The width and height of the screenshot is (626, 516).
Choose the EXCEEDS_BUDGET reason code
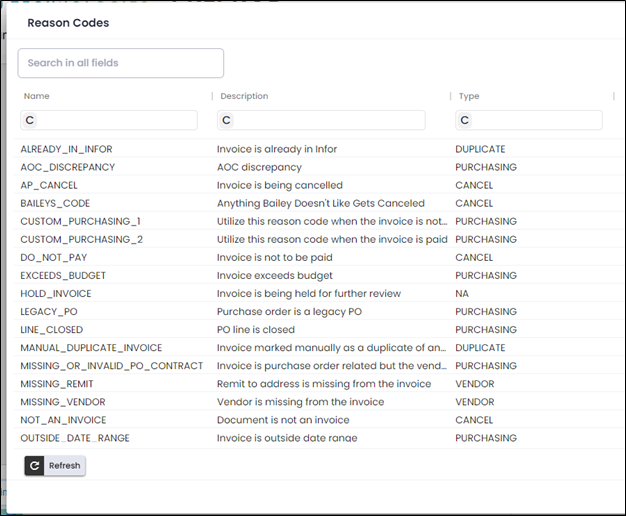click(63, 275)
